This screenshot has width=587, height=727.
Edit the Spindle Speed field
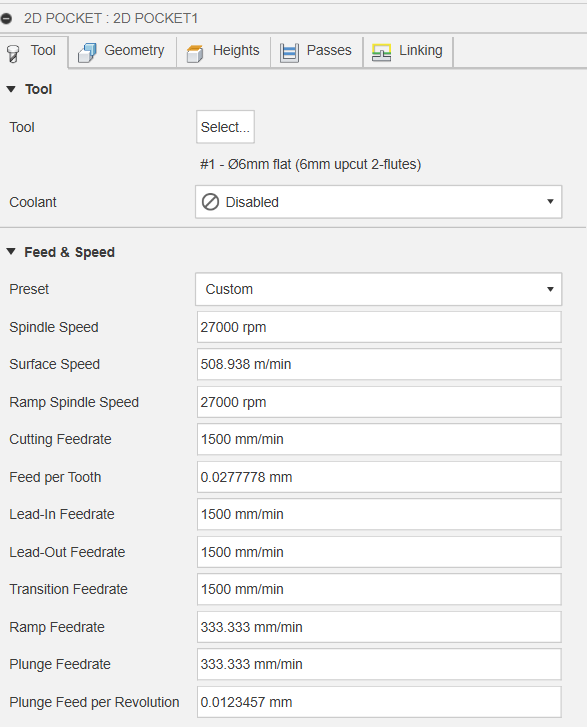point(379,327)
